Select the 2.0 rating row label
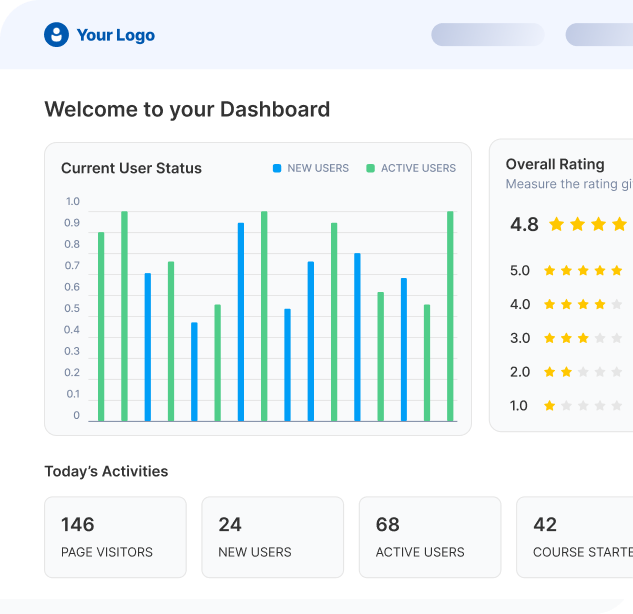633x614 pixels. (x=520, y=372)
